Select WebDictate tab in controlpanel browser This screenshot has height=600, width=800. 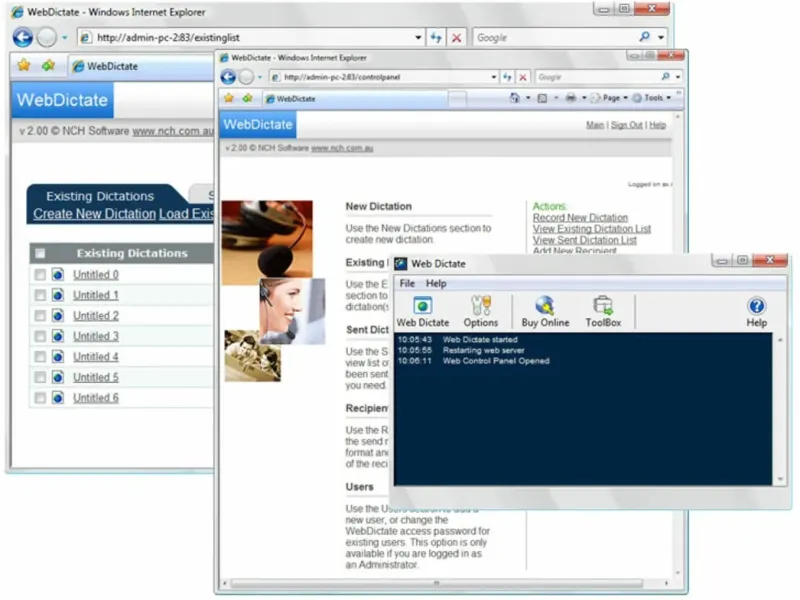pos(356,98)
